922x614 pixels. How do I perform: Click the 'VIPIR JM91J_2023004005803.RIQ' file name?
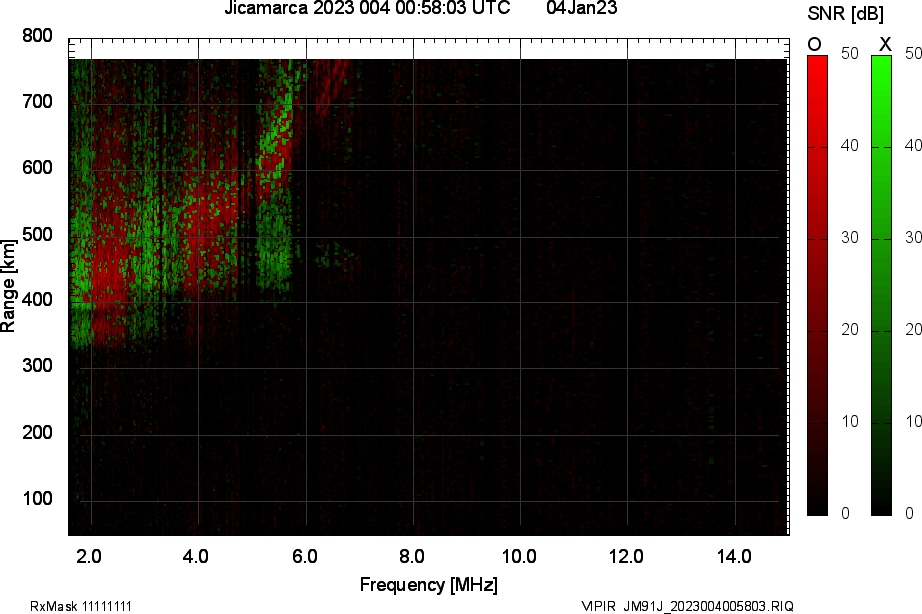pyautogui.click(x=687, y=606)
